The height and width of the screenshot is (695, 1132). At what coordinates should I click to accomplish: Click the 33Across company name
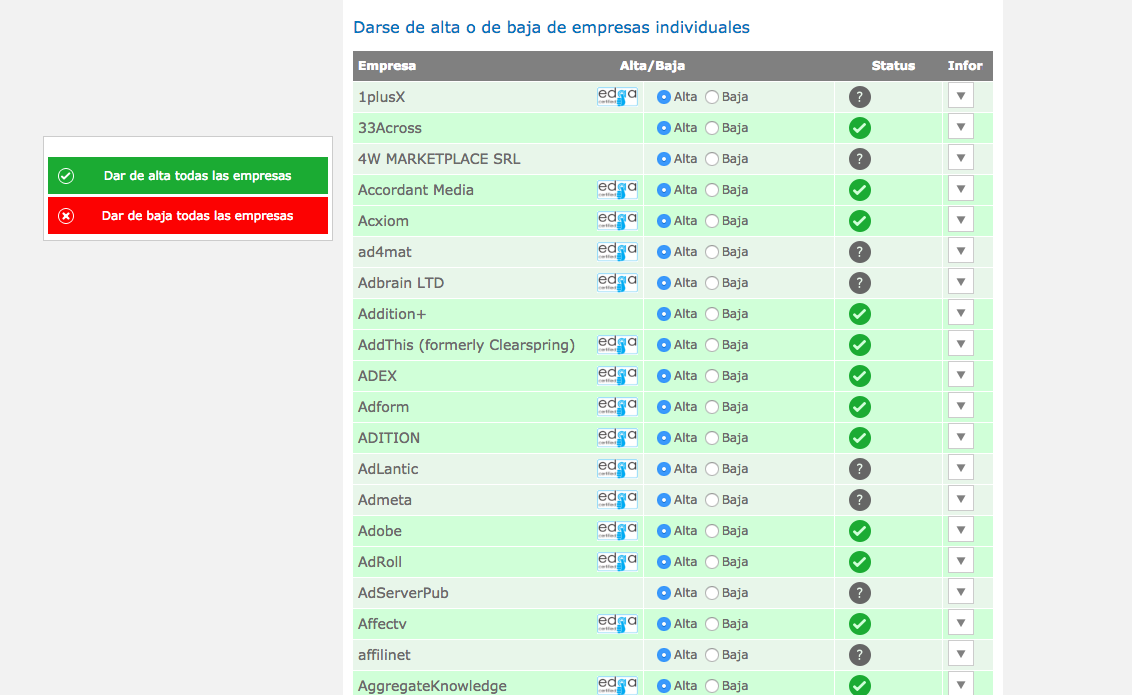[390, 128]
